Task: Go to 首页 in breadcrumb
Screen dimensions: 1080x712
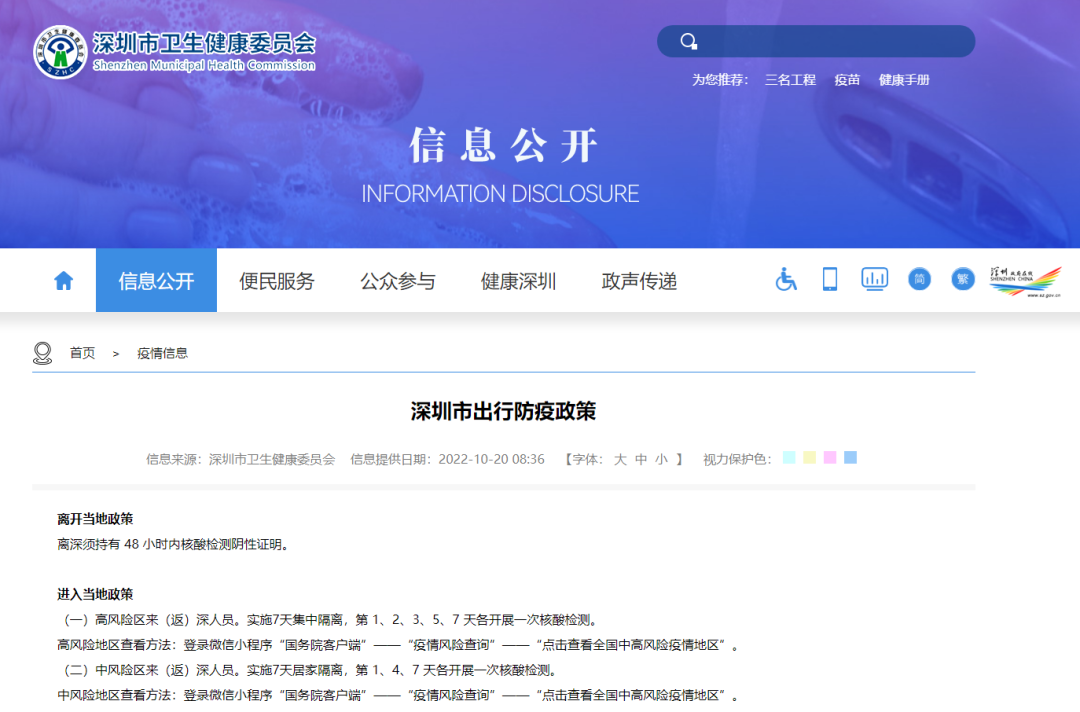Action: [x=83, y=353]
